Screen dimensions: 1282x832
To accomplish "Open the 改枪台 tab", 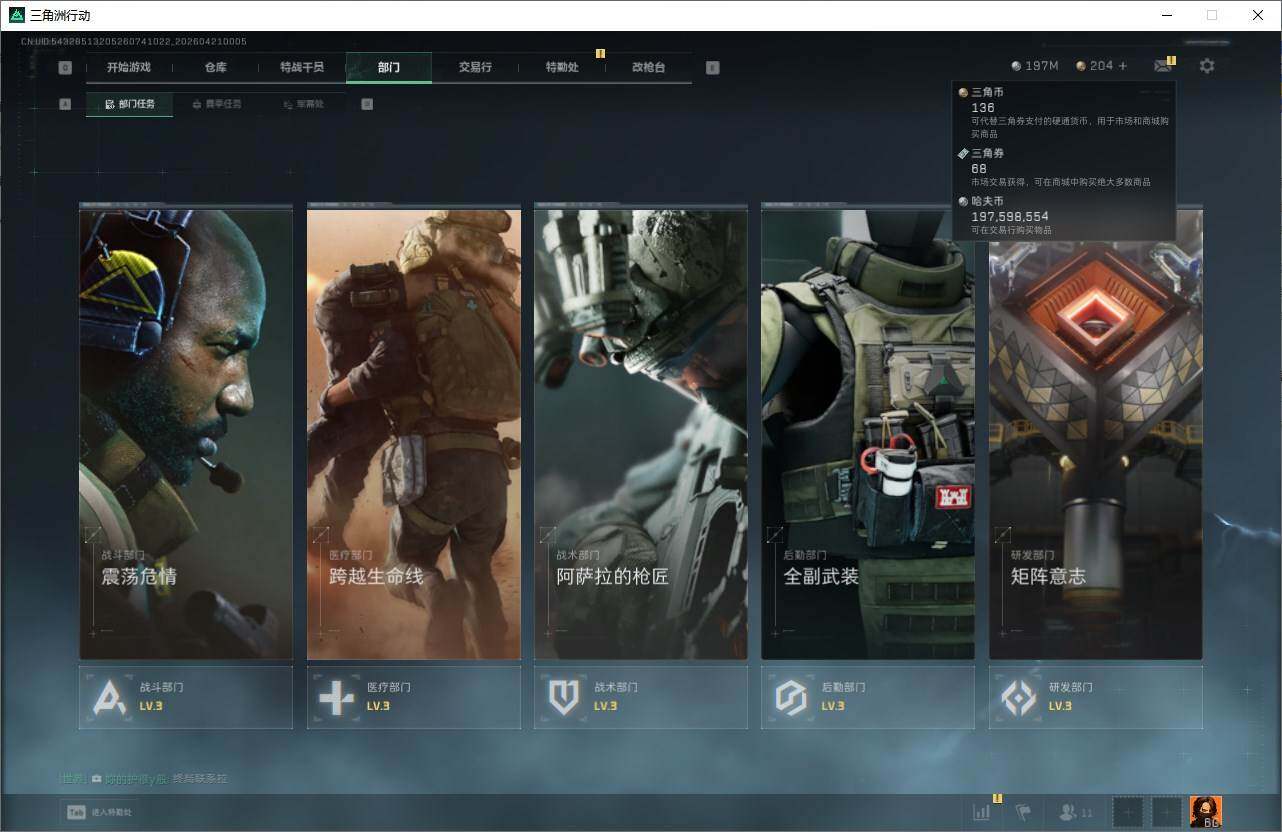I will pos(648,67).
